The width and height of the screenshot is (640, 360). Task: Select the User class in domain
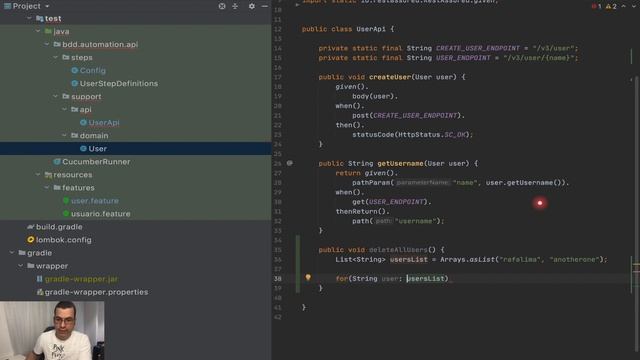(x=98, y=149)
